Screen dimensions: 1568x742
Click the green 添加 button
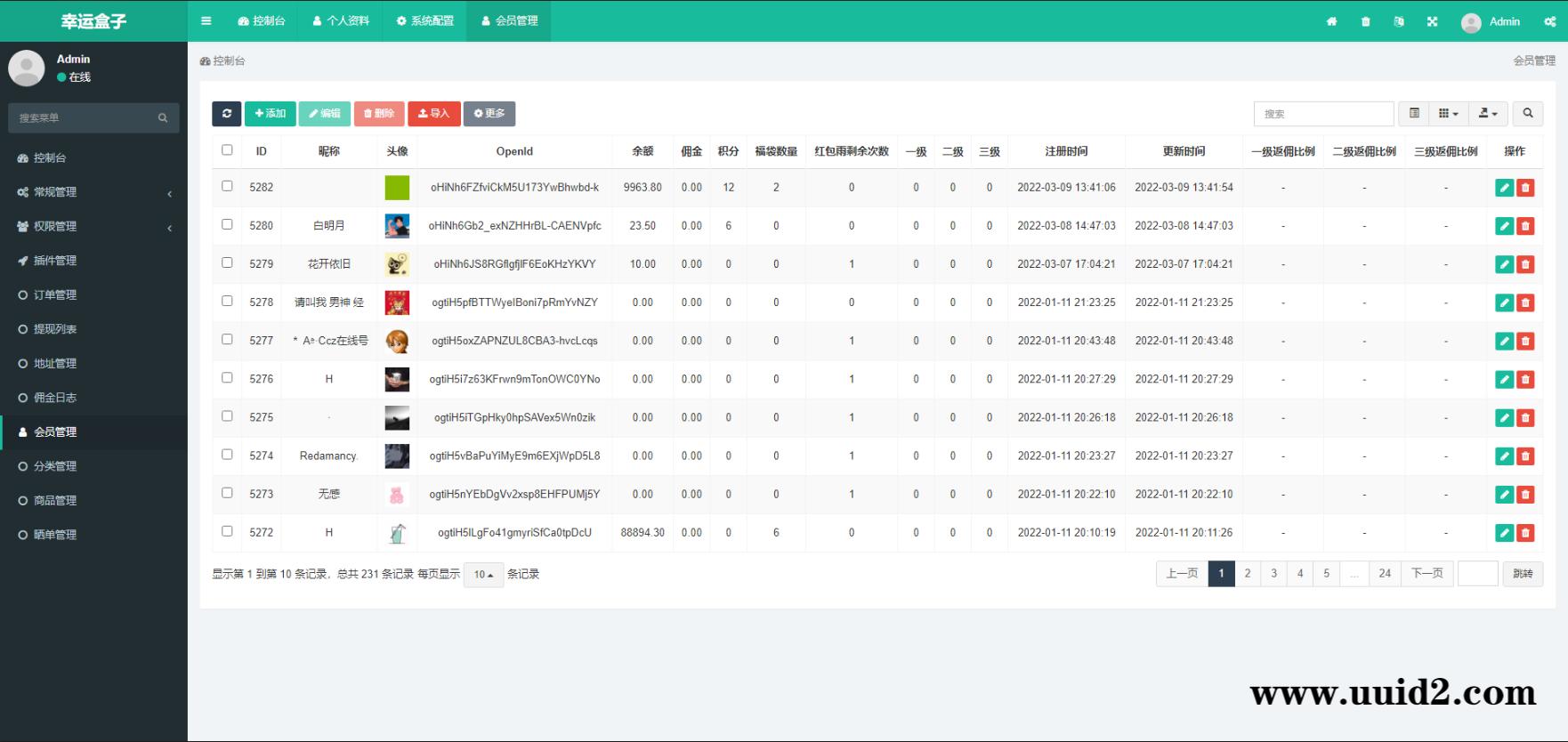[270, 114]
